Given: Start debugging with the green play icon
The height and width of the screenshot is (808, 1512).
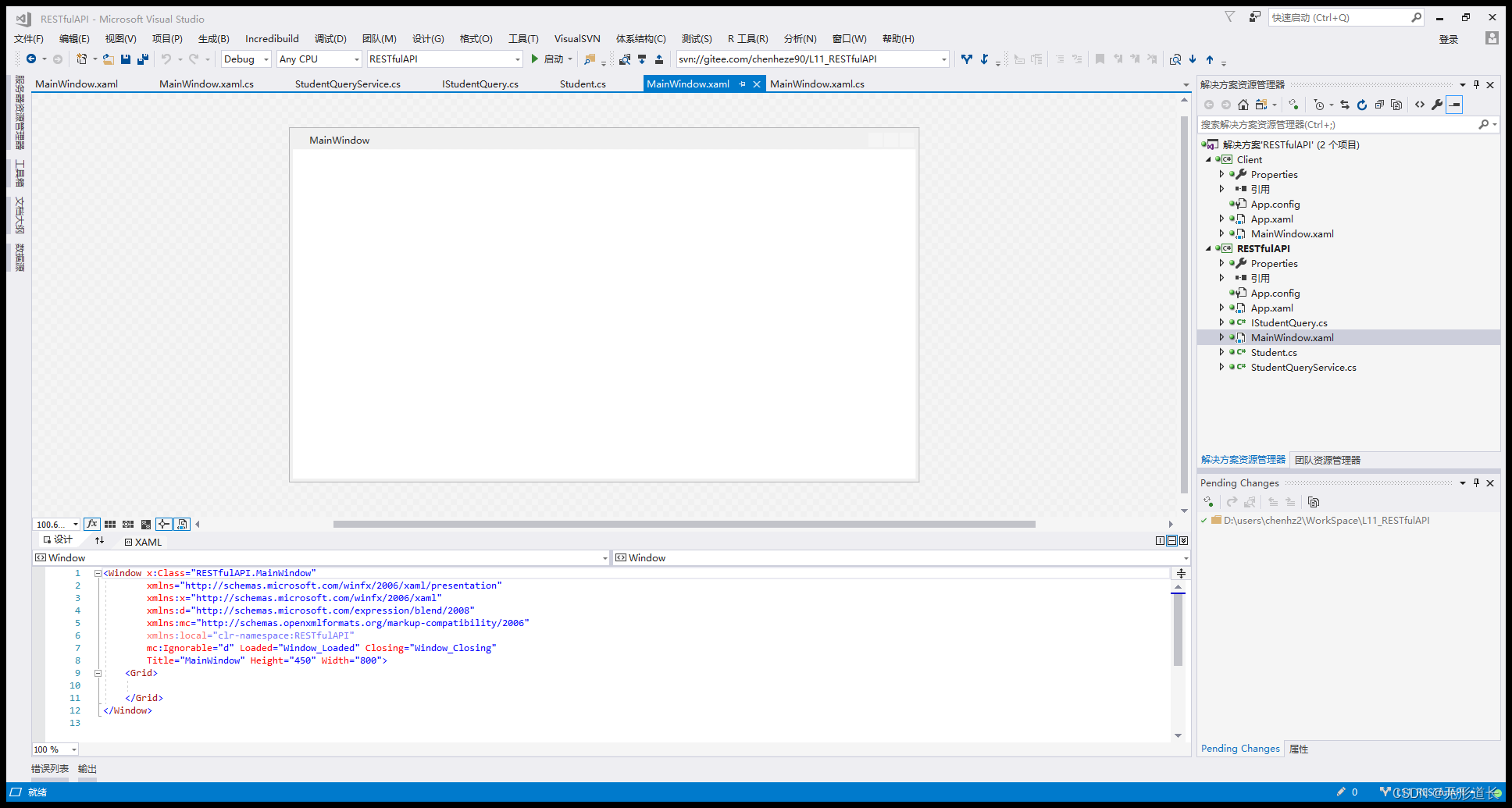Looking at the screenshot, I should point(535,59).
